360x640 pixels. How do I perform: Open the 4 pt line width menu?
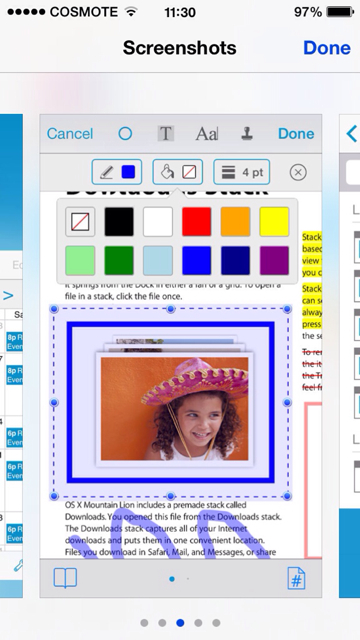coord(242,172)
